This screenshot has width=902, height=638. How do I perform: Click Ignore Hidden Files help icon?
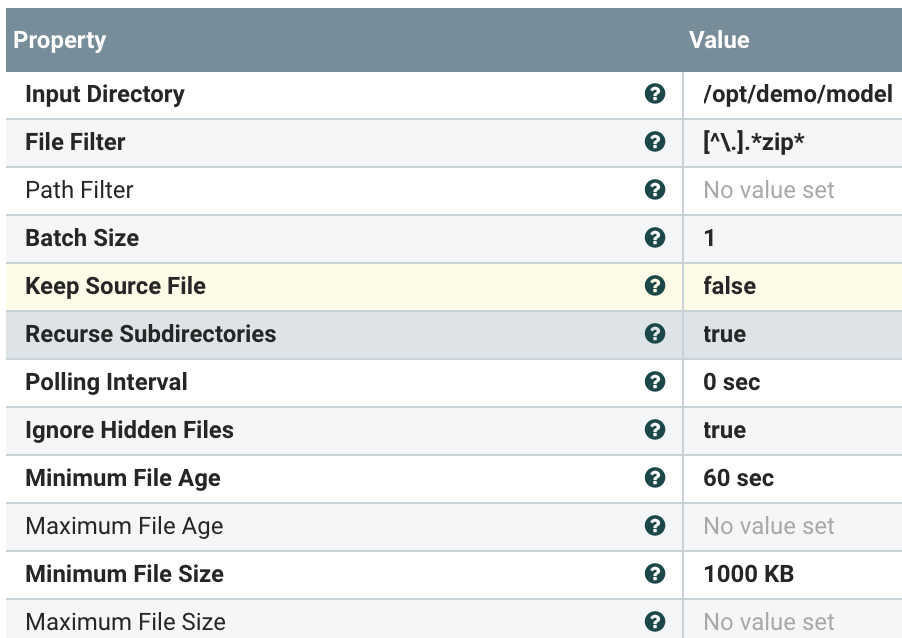(655, 430)
